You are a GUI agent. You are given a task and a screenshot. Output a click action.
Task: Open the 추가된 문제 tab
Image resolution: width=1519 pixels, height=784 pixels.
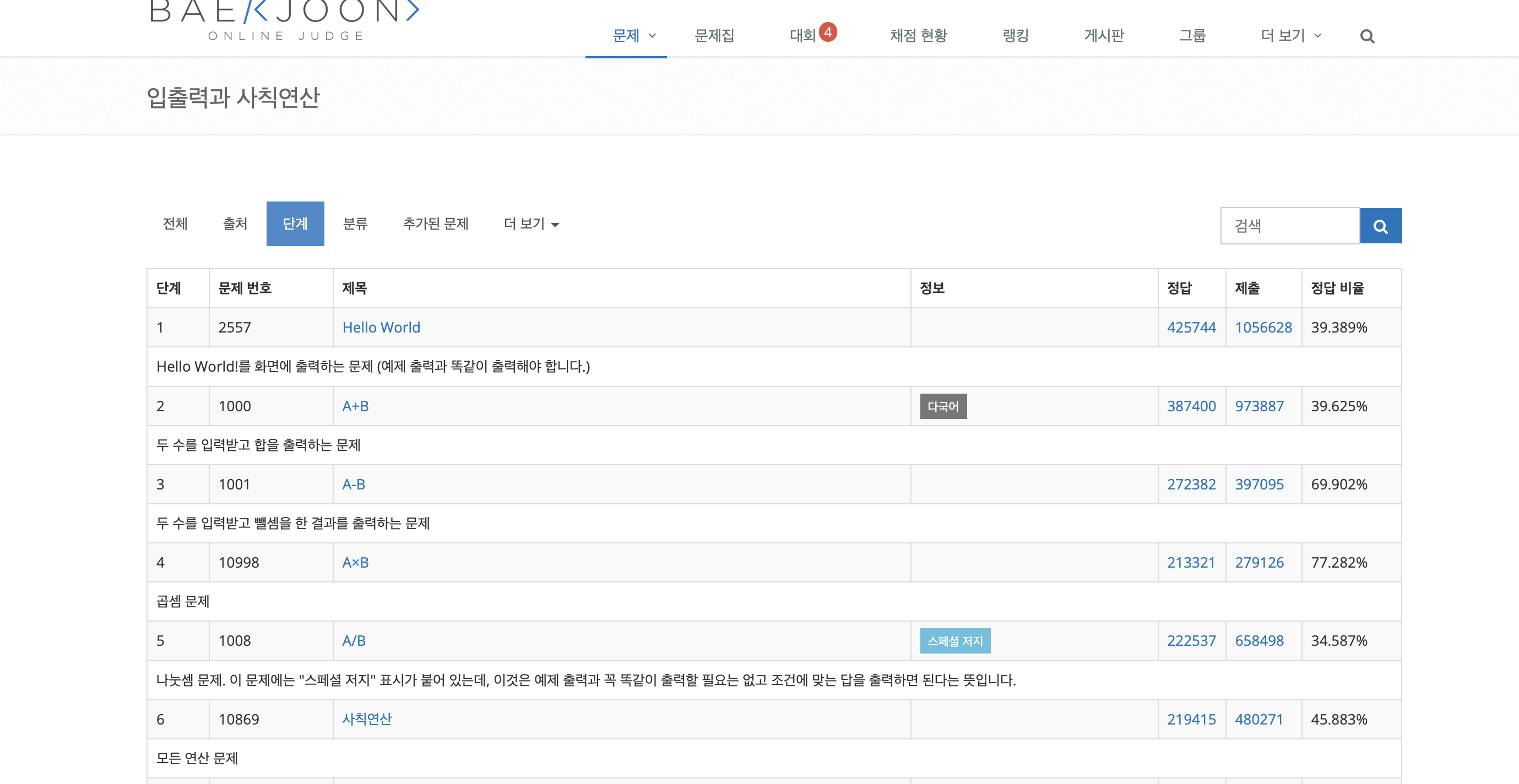pyautogui.click(x=435, y=224)
